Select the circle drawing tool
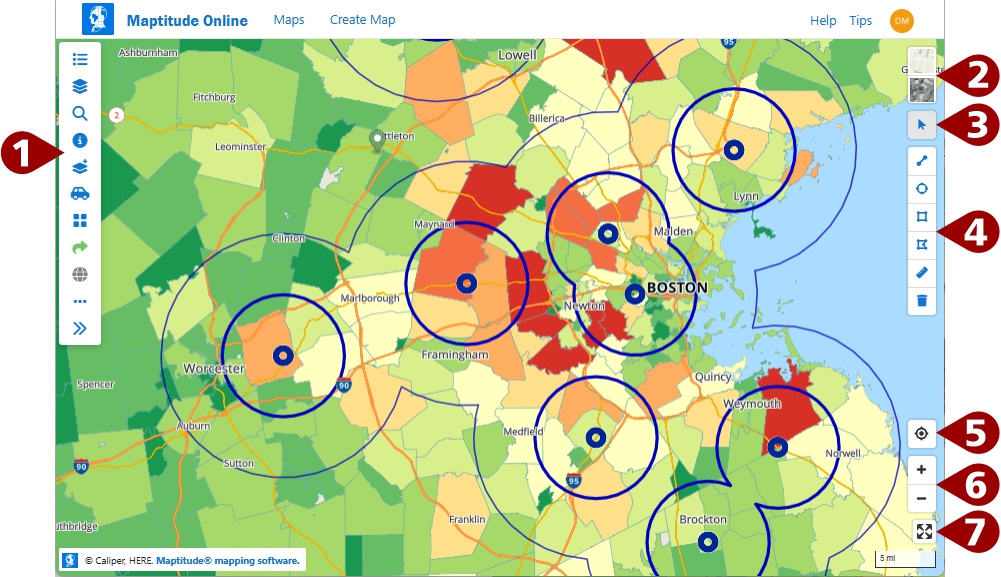 (921, 188)
